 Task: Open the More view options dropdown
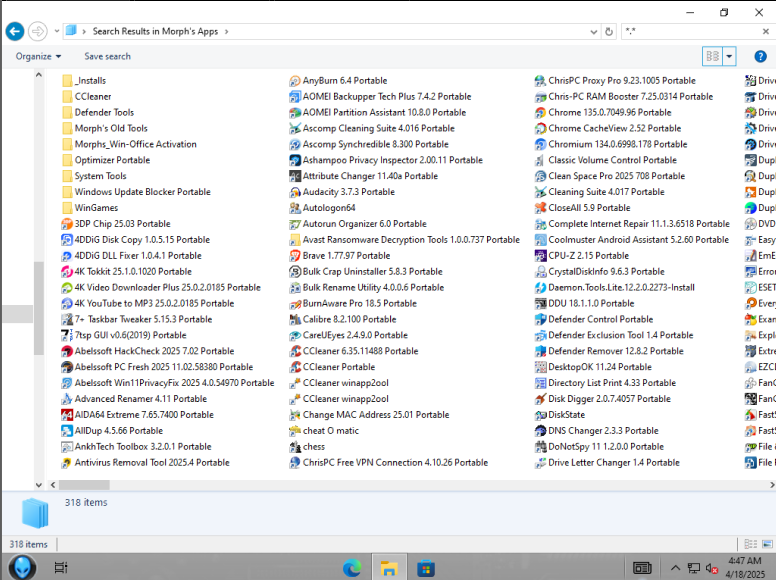[729, 56]
